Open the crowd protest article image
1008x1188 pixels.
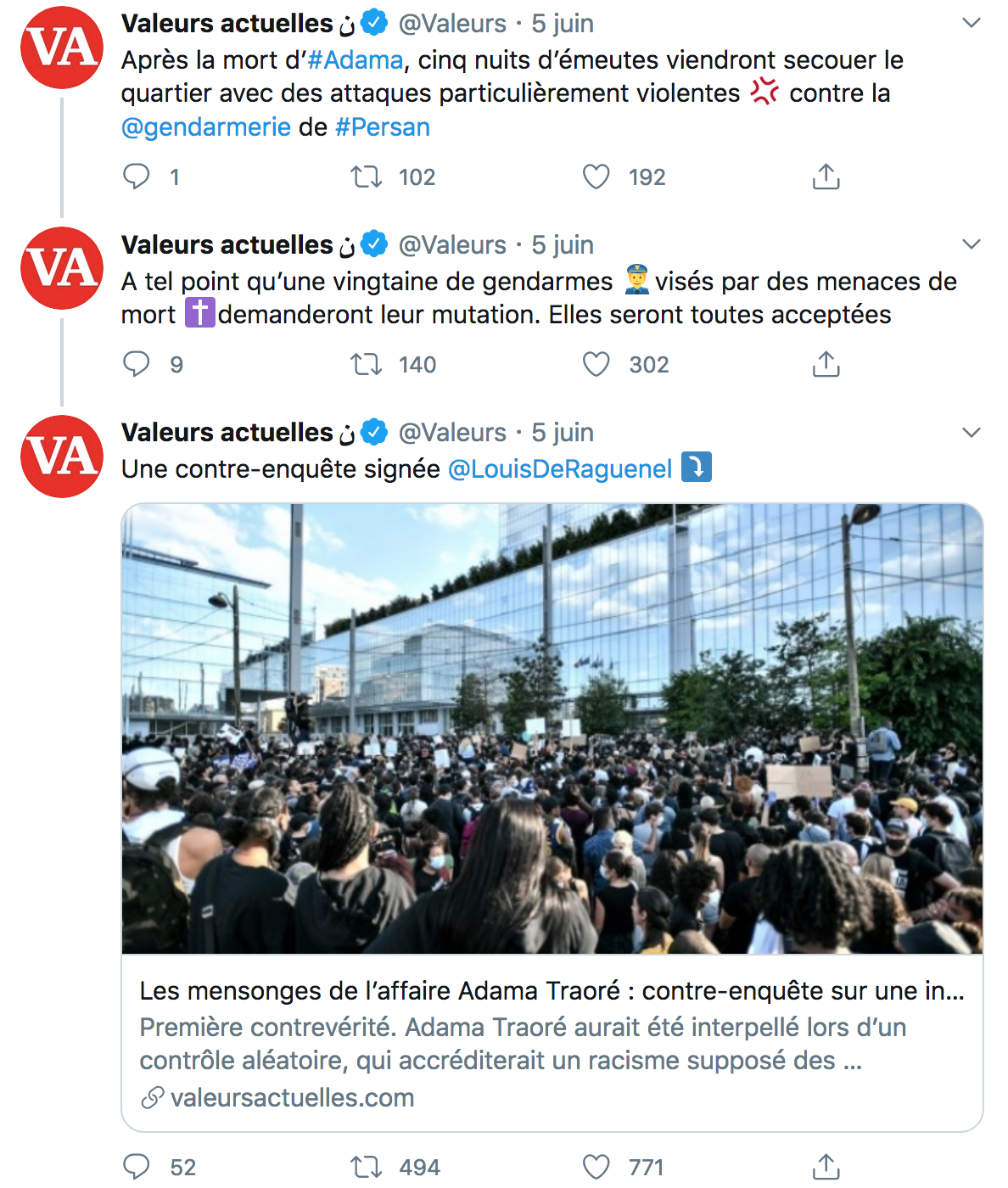pos(552,729)
